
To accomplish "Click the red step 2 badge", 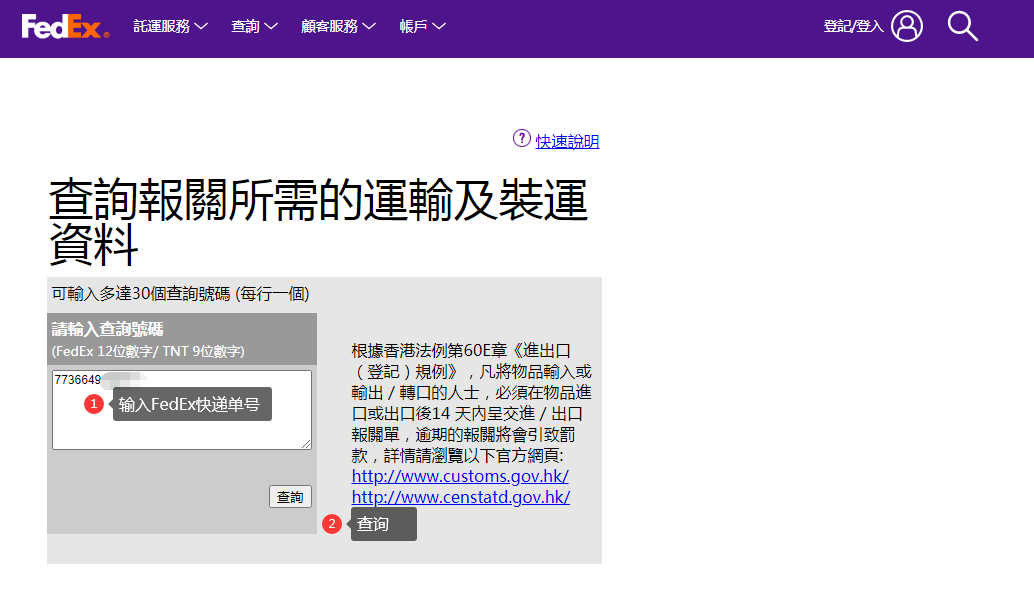I will pyautogui.click(x=332, y=524).
